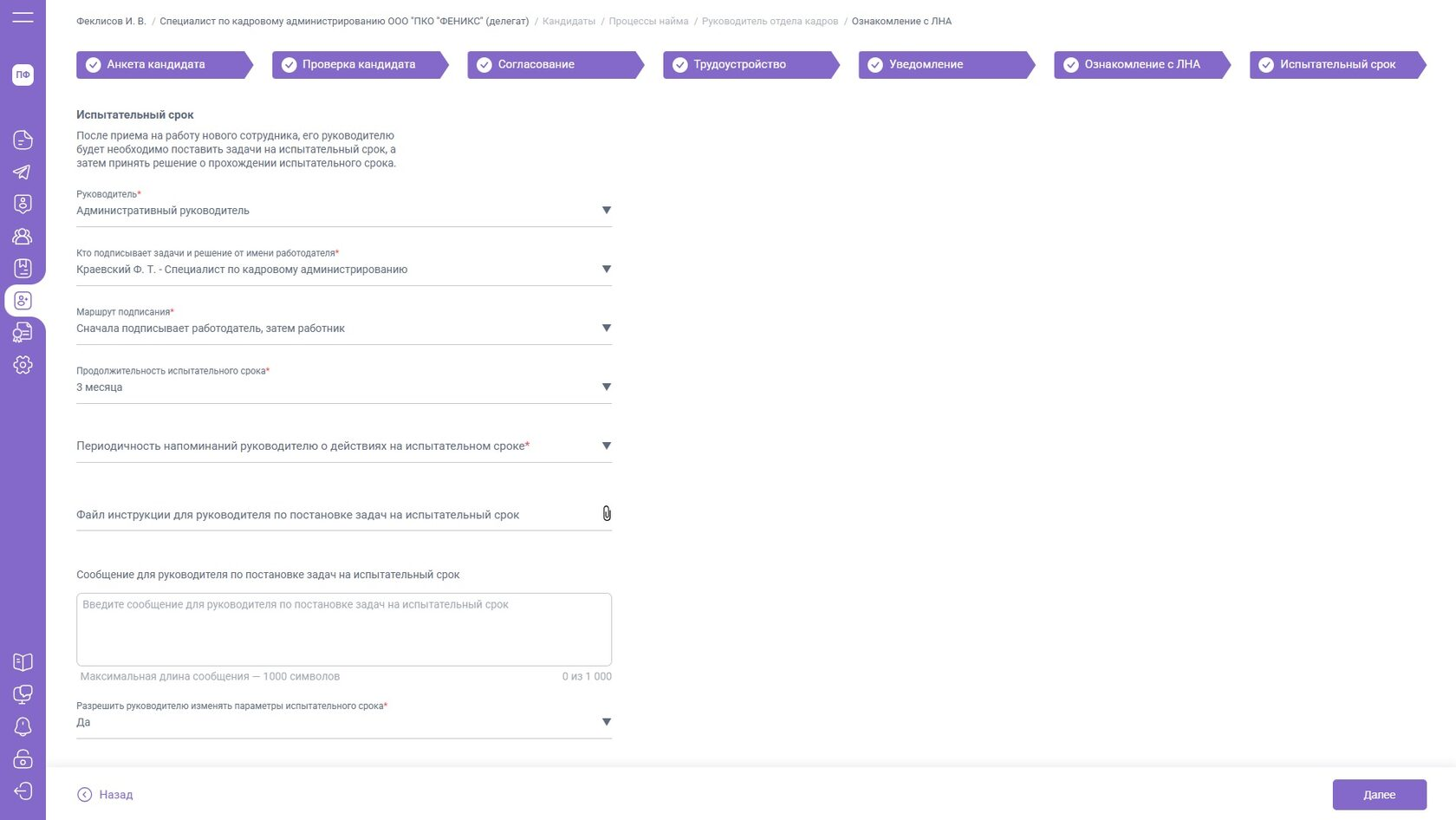Click the paperclip to attach an instruction file

click(607, 514)
